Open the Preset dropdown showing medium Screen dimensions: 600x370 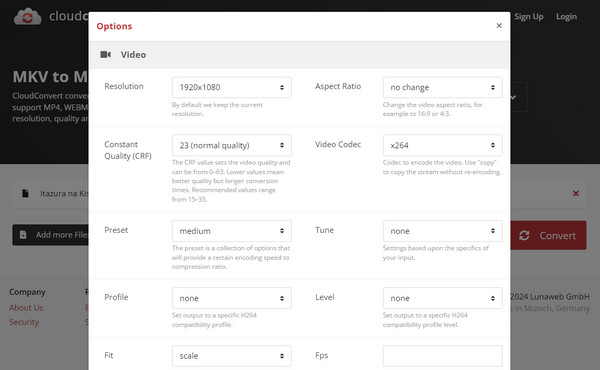(232, 231)
